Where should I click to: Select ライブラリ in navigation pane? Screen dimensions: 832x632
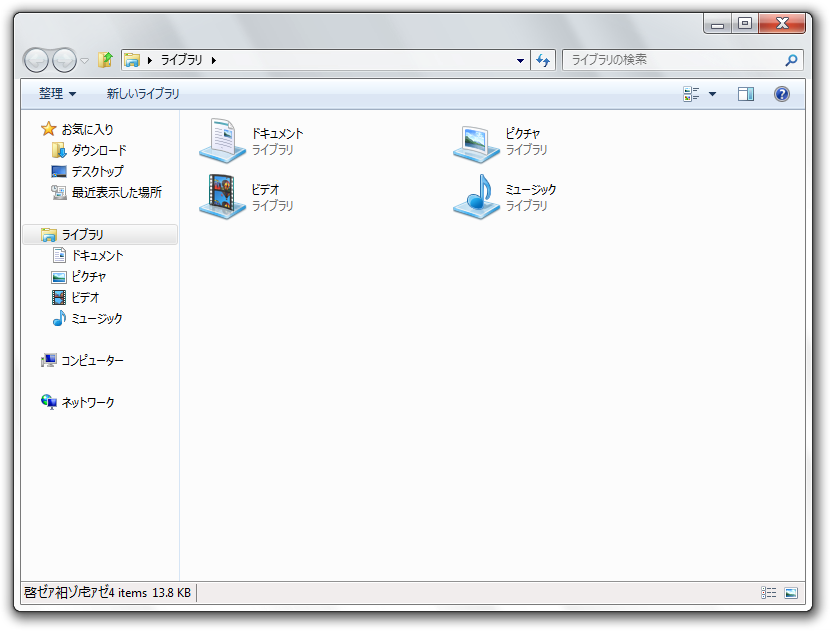click(x=100, y=235)
